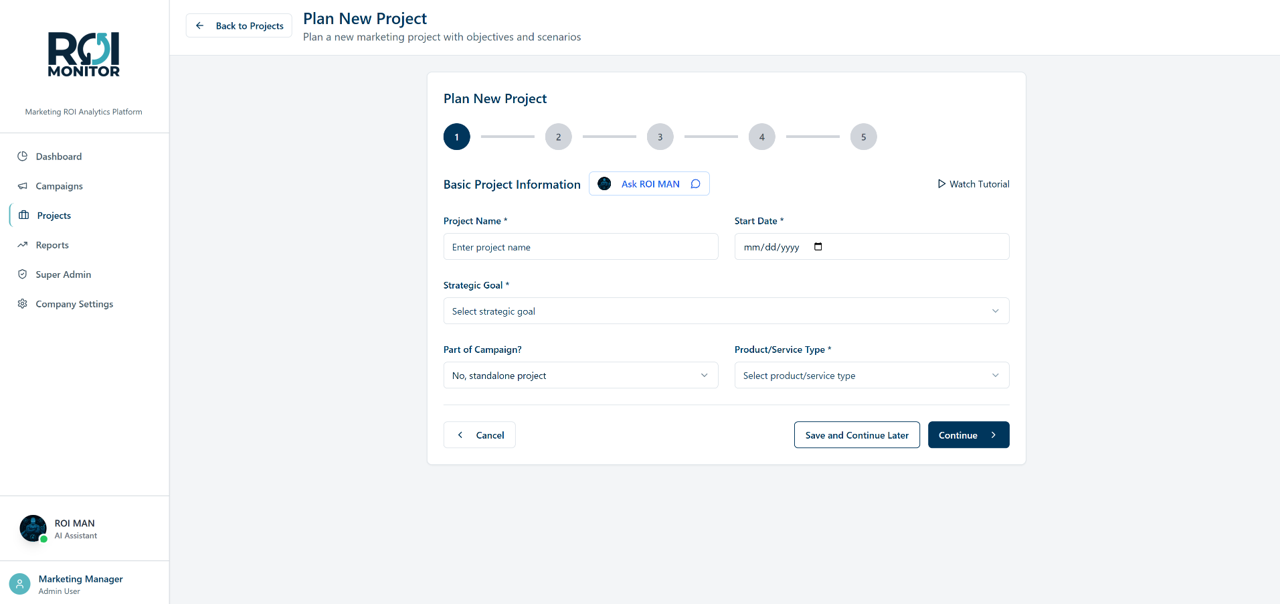Click the Campaigns megaphone icon
The width and height of the screenshot is (1280, 604).
click(22, 186)
